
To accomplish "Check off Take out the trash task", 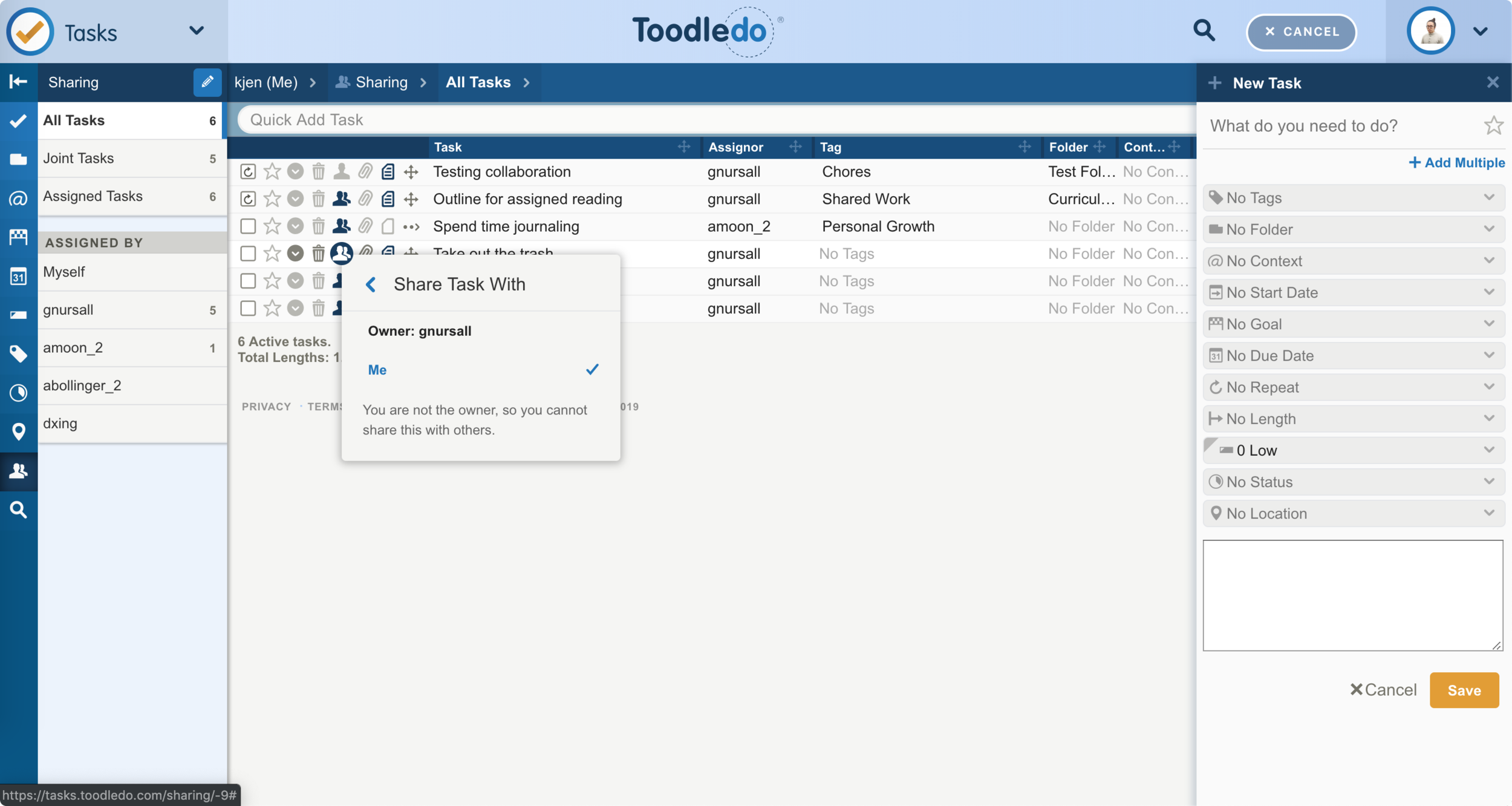I will [x=247, y=254].
